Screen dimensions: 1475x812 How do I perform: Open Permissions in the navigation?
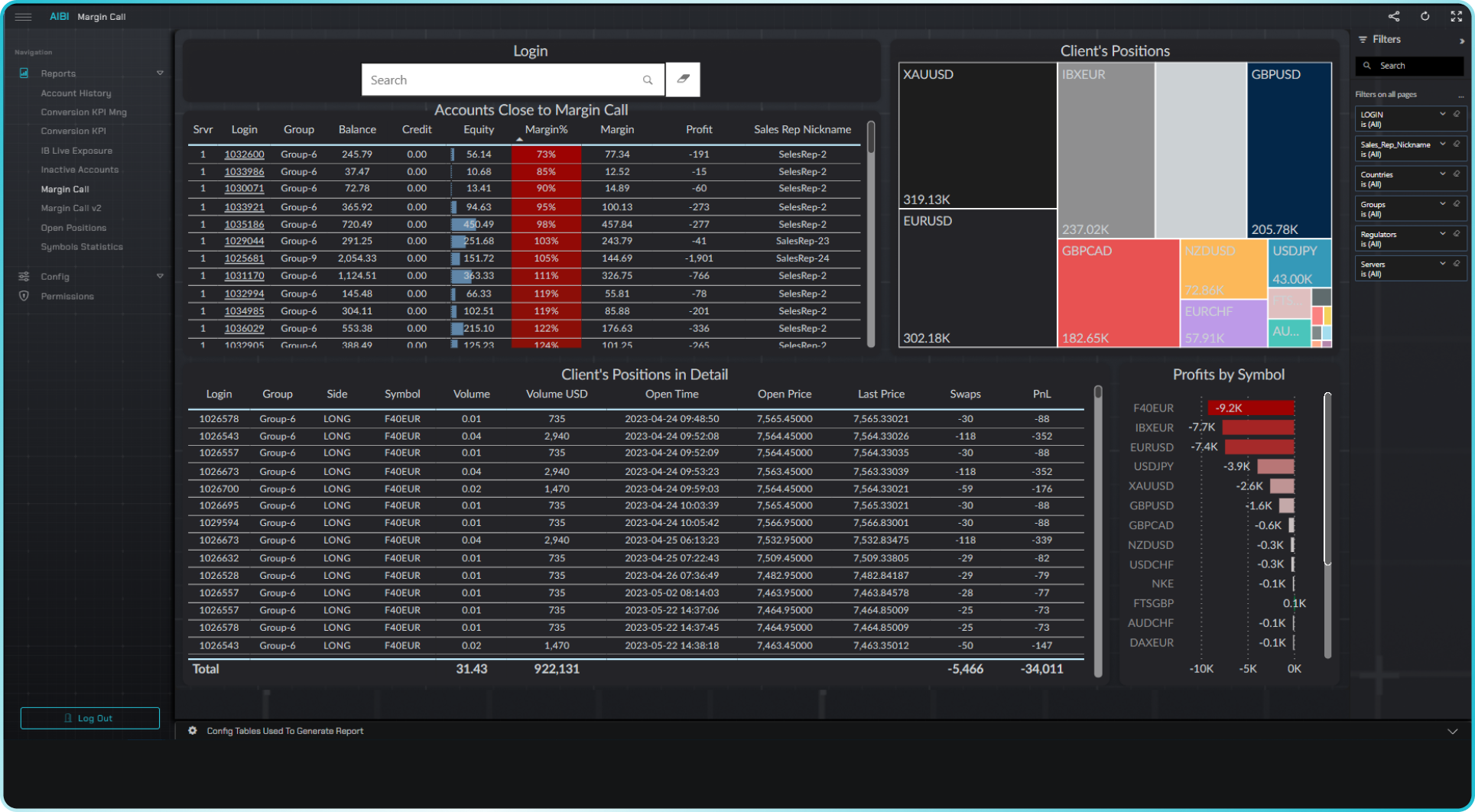pos(67,297)
